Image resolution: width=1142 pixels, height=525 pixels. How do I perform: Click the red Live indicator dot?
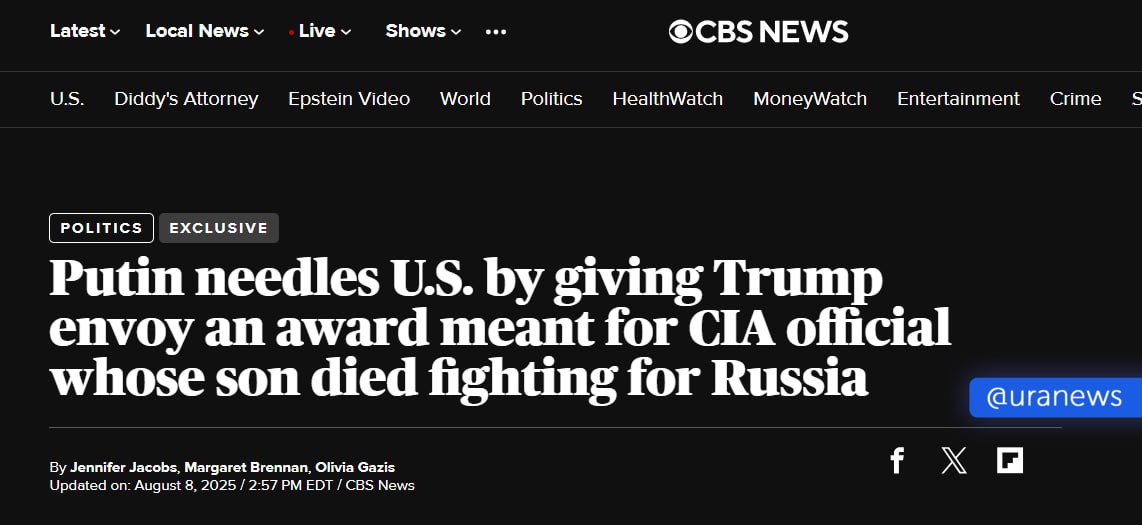coord(291,33)
